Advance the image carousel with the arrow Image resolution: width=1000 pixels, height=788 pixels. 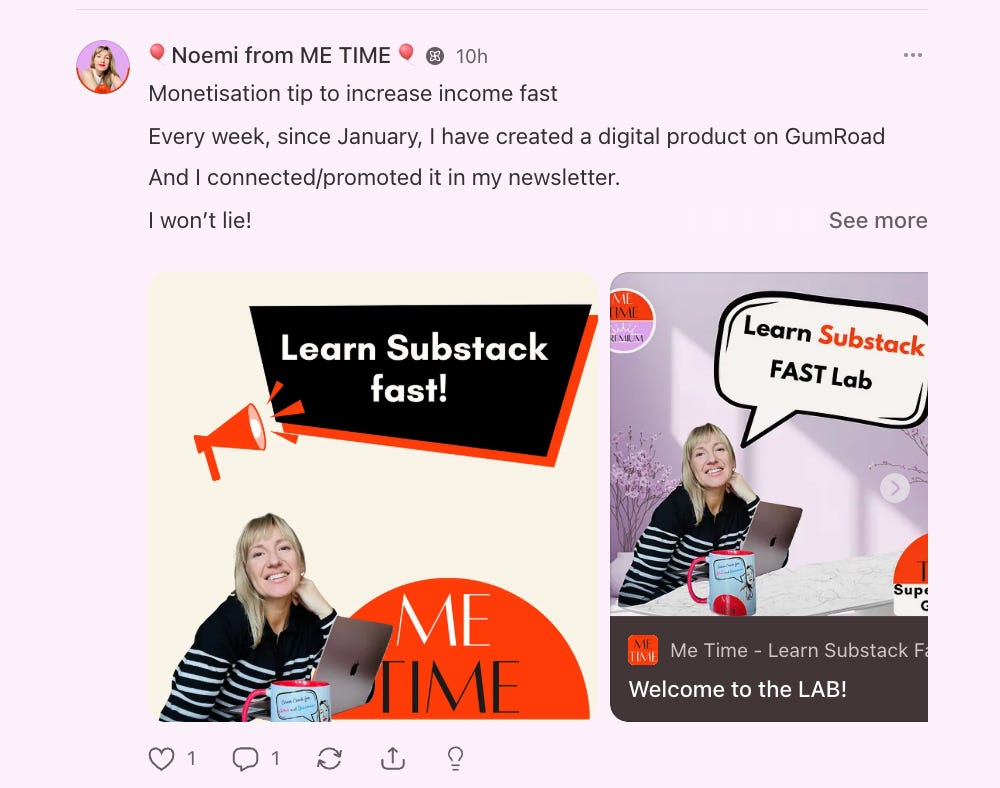tap(895, 488)
